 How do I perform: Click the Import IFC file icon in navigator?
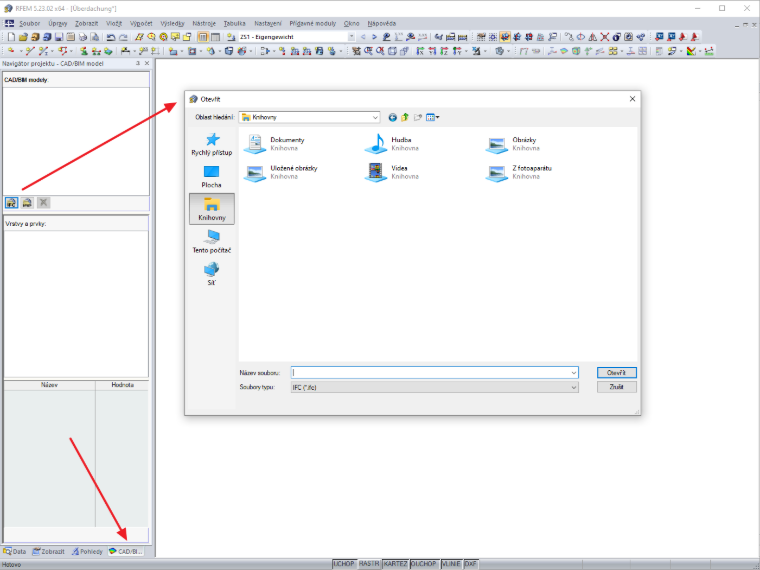[11, 203]
